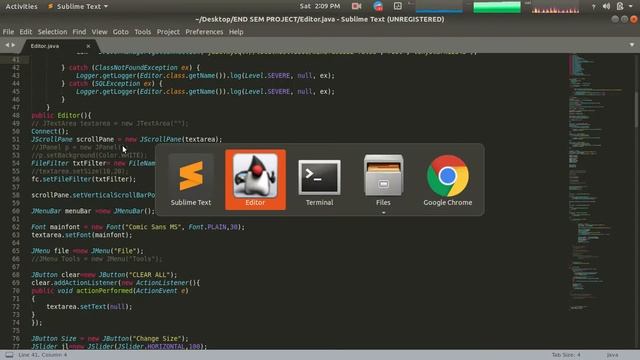Click the 'Connect();' code line
Screen dimensions: 640x360
pos(50,131)
